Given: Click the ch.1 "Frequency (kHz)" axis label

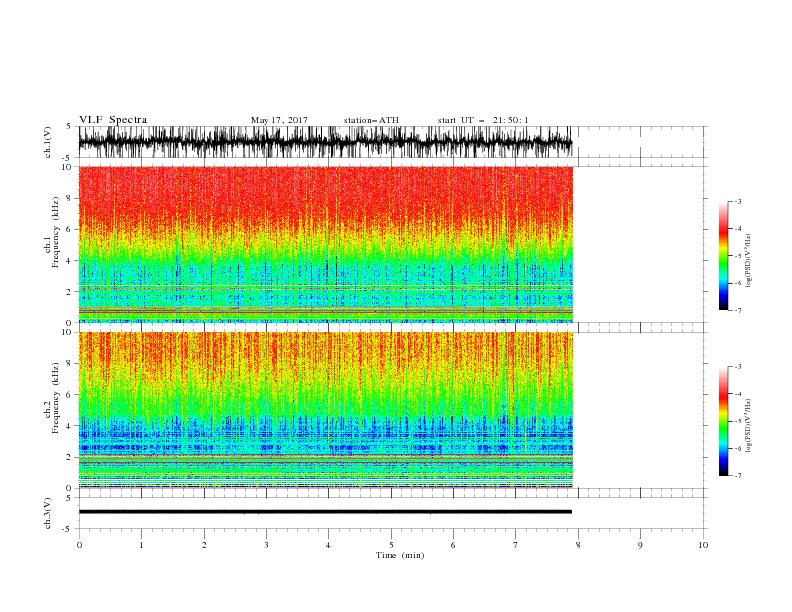Looking at the screenshot, I should click(55, 232).
